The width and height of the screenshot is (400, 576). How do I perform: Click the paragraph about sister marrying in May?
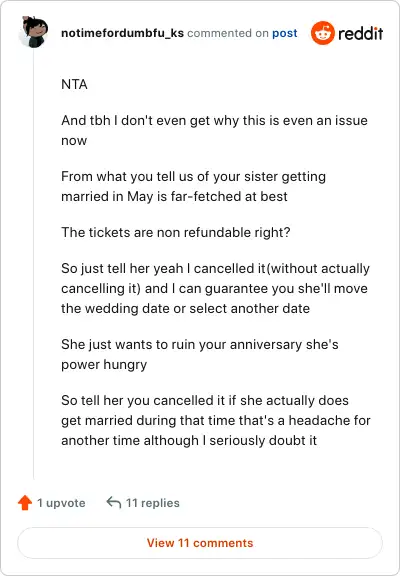pyautogui.click(x=193, y=186)
